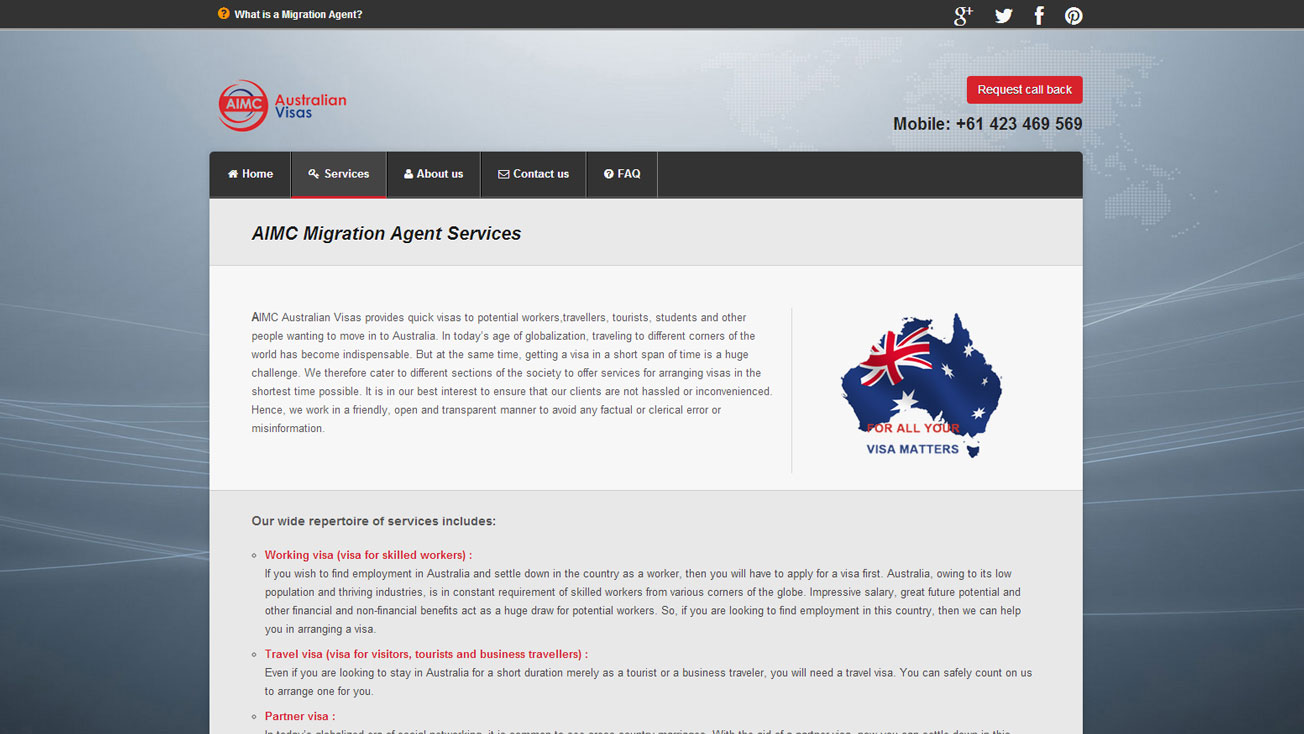1304x734 pixels.
Task: Click the person icon beside About us
Action: (408, 174)
